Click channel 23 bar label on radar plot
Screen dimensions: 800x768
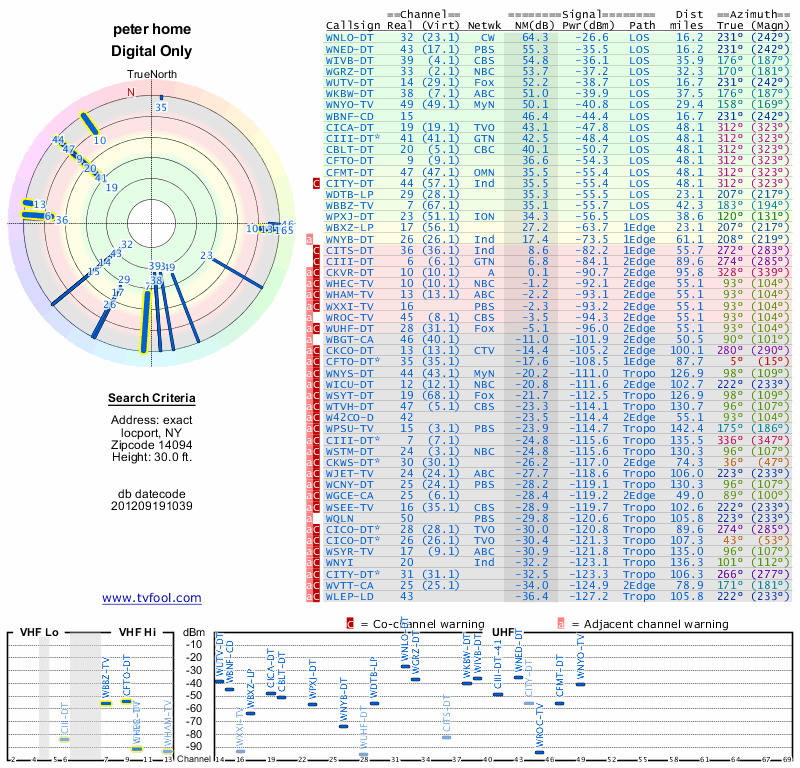(x=206, y=256)
